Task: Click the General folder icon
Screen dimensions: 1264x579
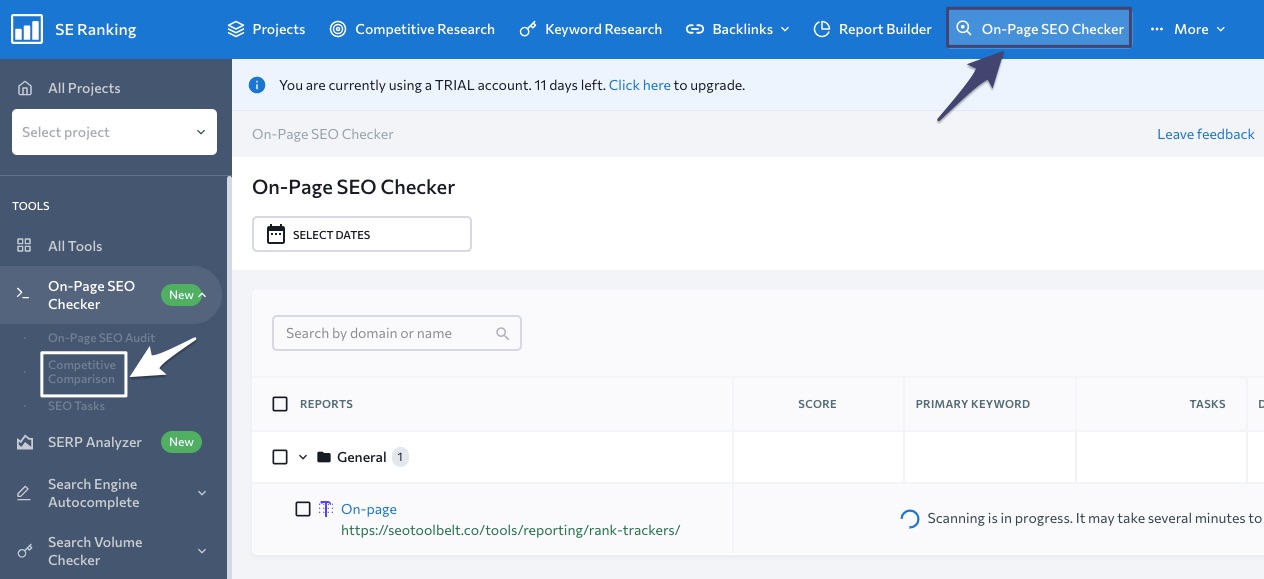Action: [x=324, y=457]
